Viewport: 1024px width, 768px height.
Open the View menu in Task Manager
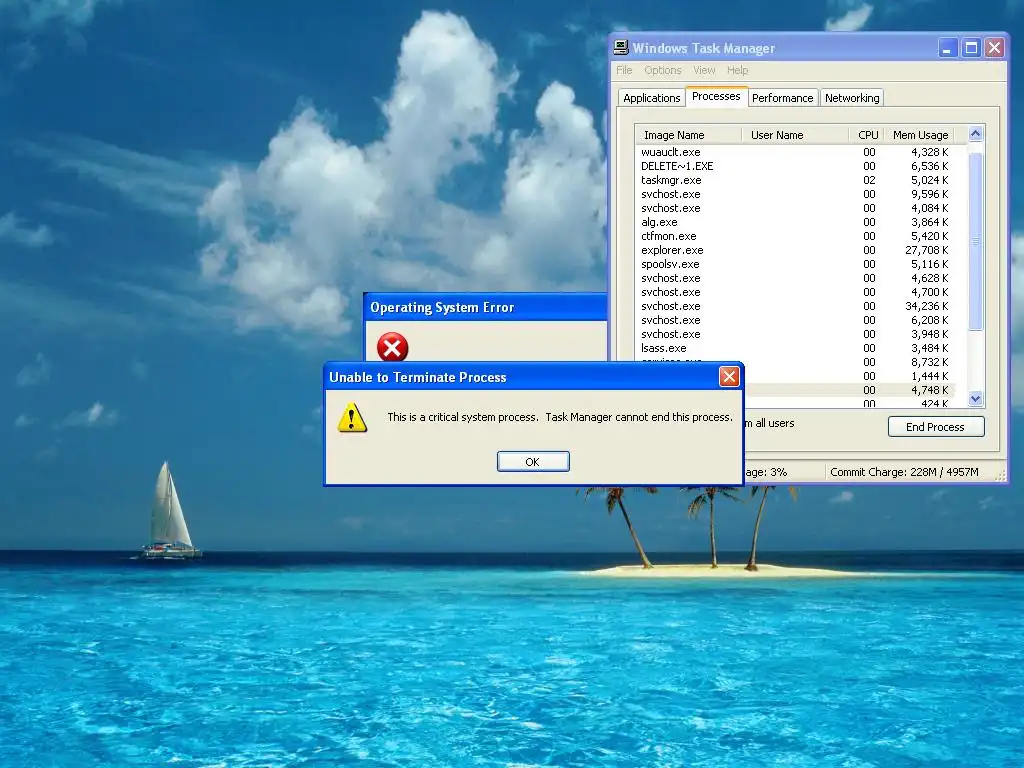click(x=704, y=70)
